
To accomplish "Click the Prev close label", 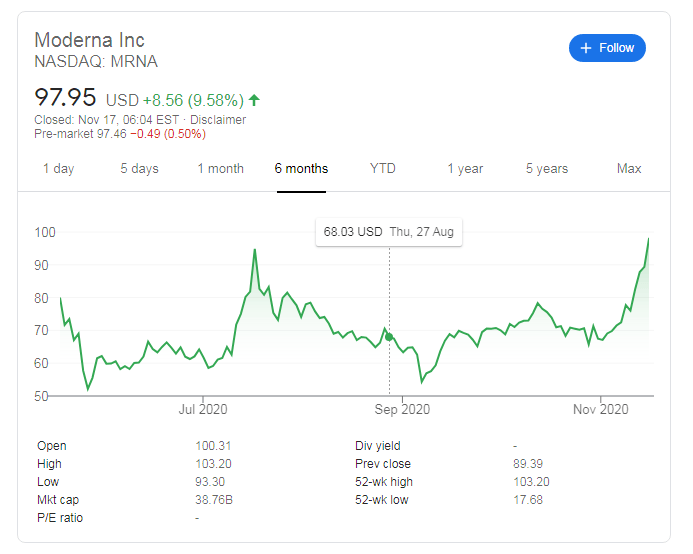I will [x=383, y=464].
